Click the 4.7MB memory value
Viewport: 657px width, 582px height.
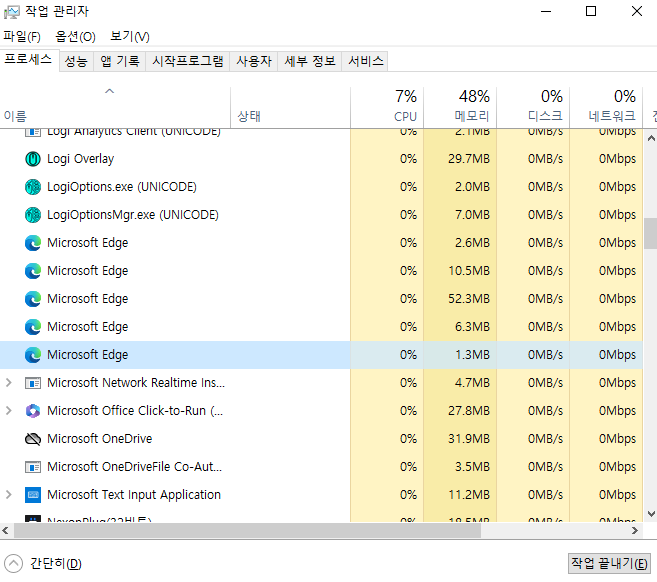(x=472, y=383)
